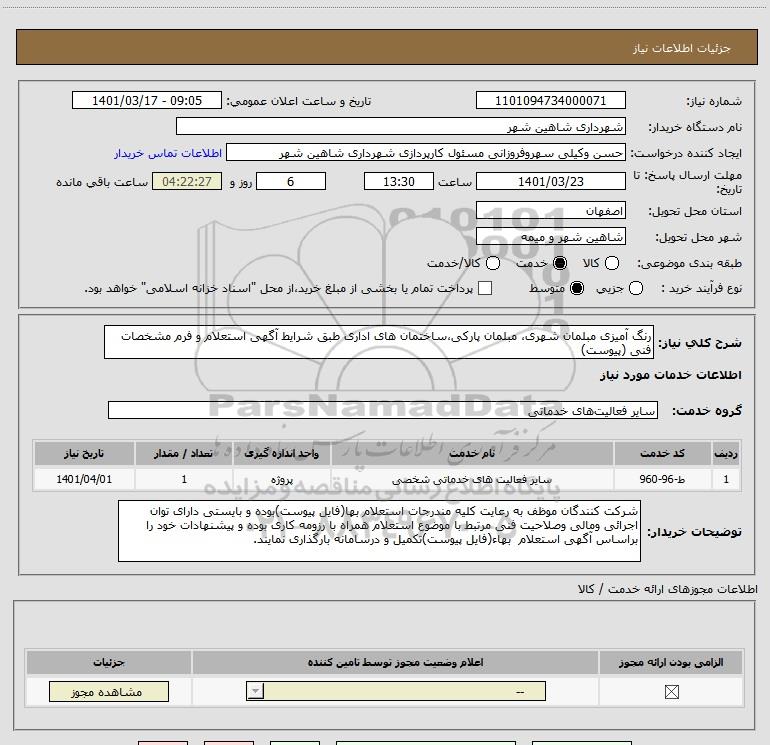Click the اطلاعات مجوزهای ارائه خدمت / کالا heading
Image resolution: width=770 pixels, height=745 pixels.
668,589
